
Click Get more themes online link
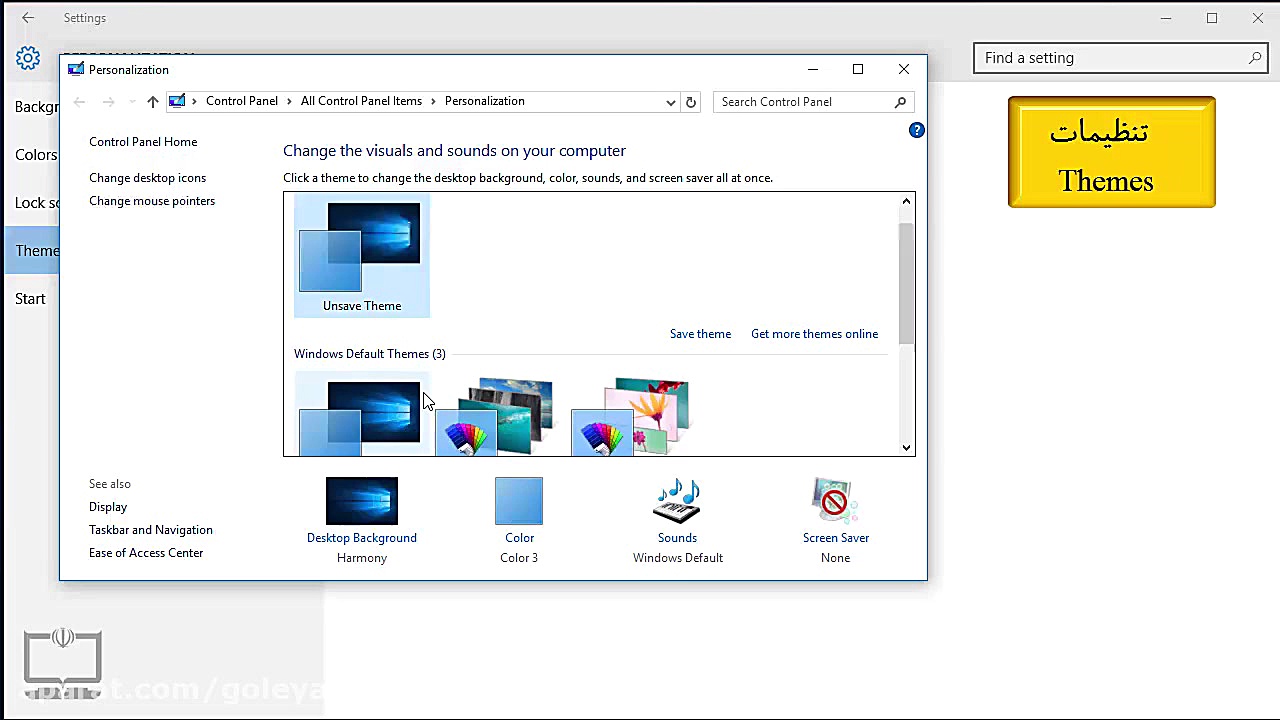[x=814, y=334]
